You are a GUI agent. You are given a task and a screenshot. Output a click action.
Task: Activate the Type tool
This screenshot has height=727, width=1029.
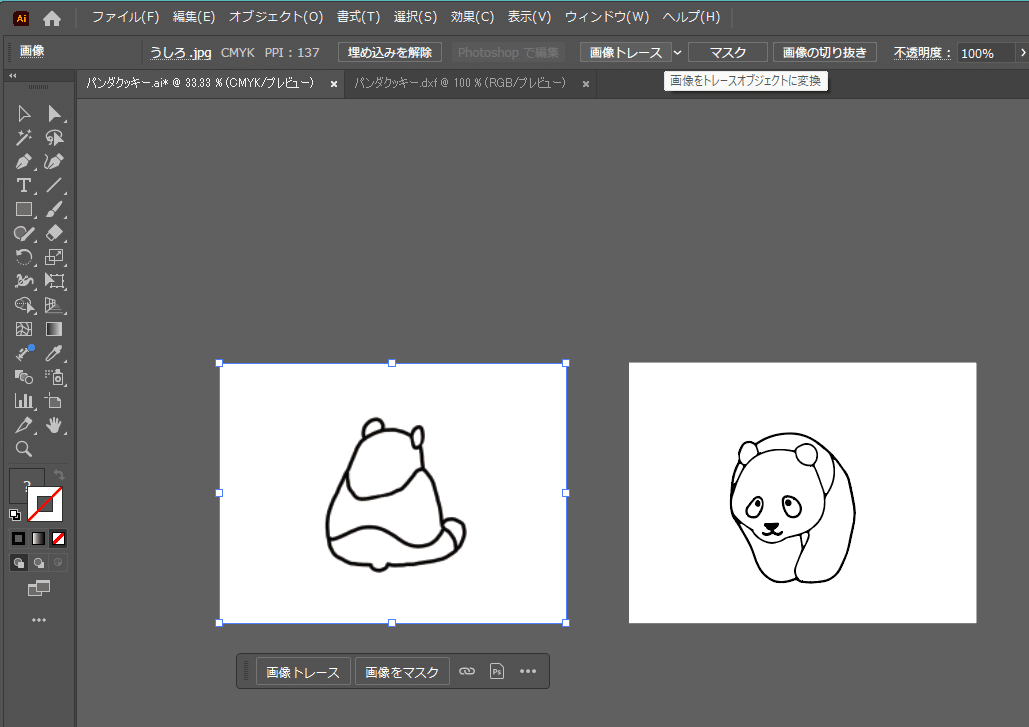(x=24, y=186)
